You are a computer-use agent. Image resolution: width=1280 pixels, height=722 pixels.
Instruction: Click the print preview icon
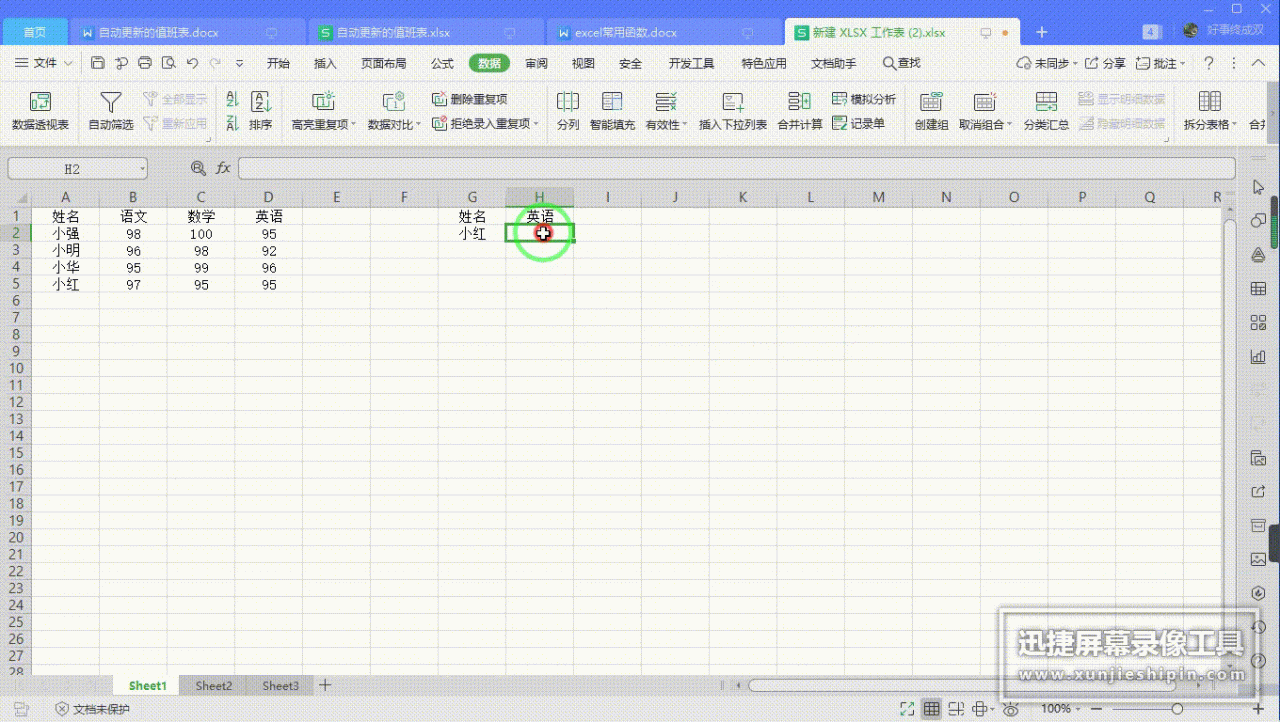click(168, 63)
